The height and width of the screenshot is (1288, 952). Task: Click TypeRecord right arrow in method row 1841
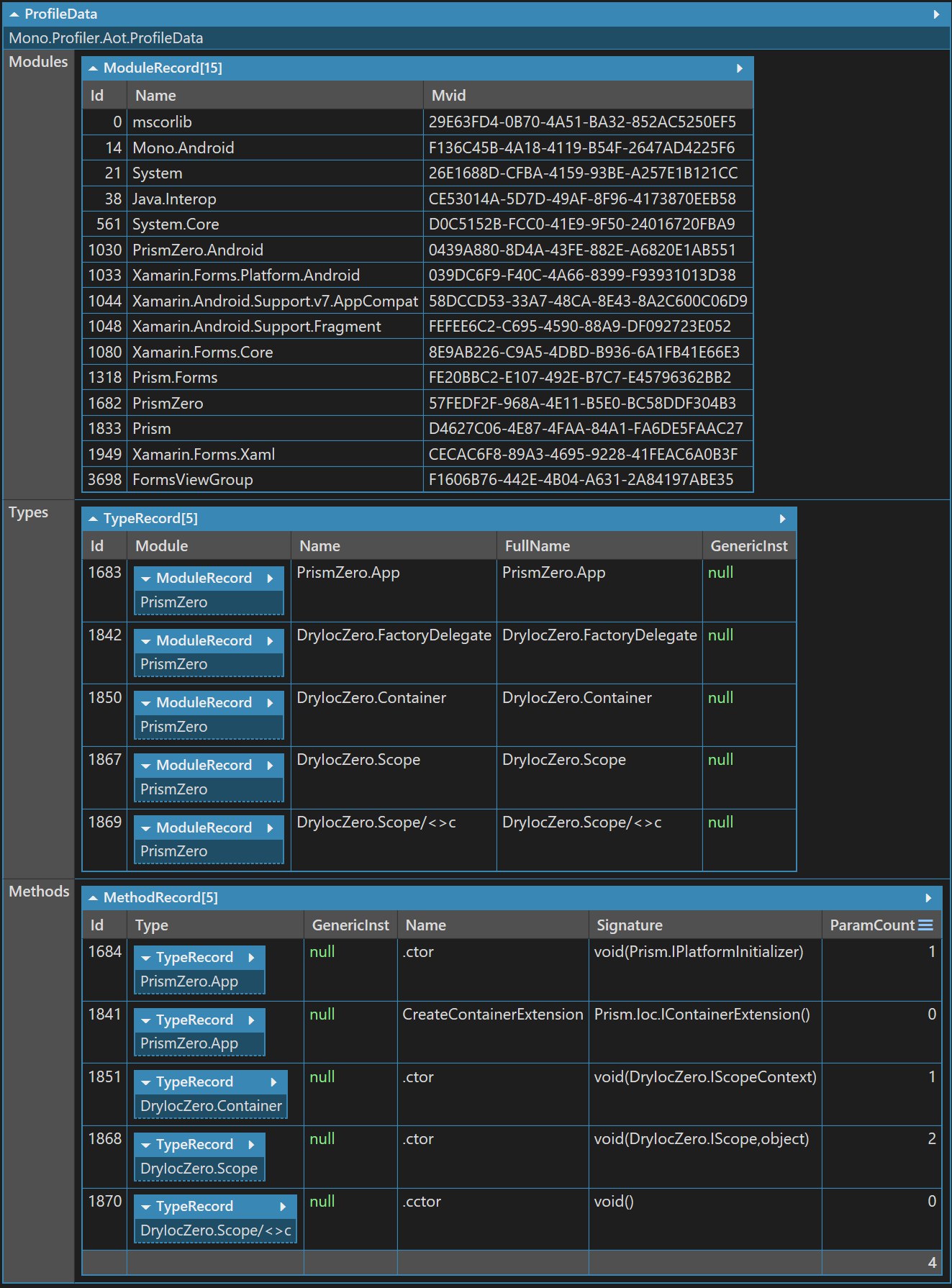252,1020
